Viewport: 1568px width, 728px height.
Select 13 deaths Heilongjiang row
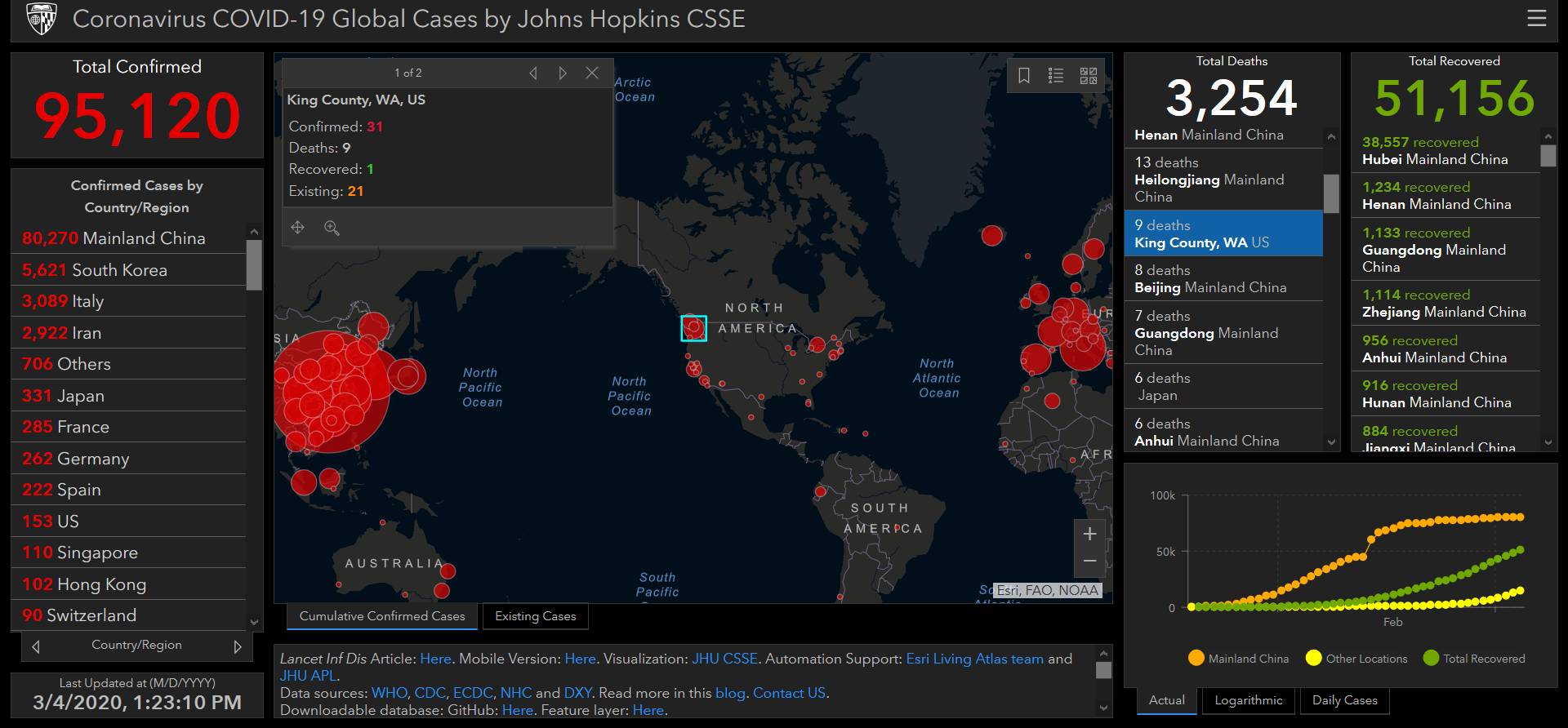coord(1223,180)
